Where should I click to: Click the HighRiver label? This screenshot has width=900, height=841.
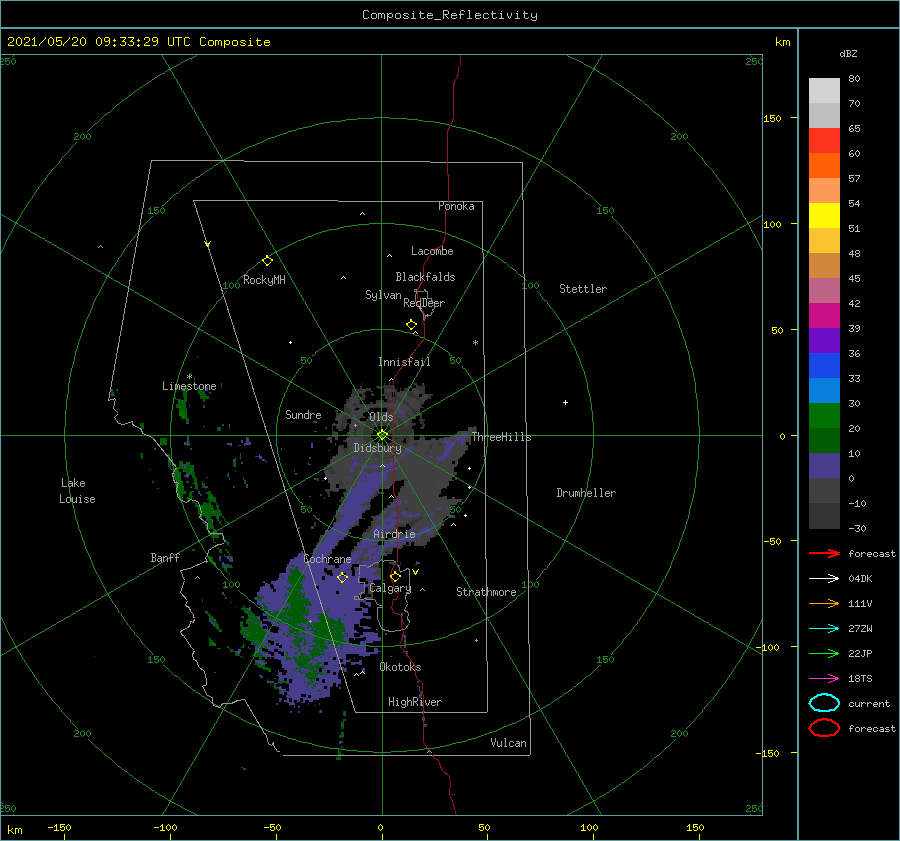(x=415, y=702)
